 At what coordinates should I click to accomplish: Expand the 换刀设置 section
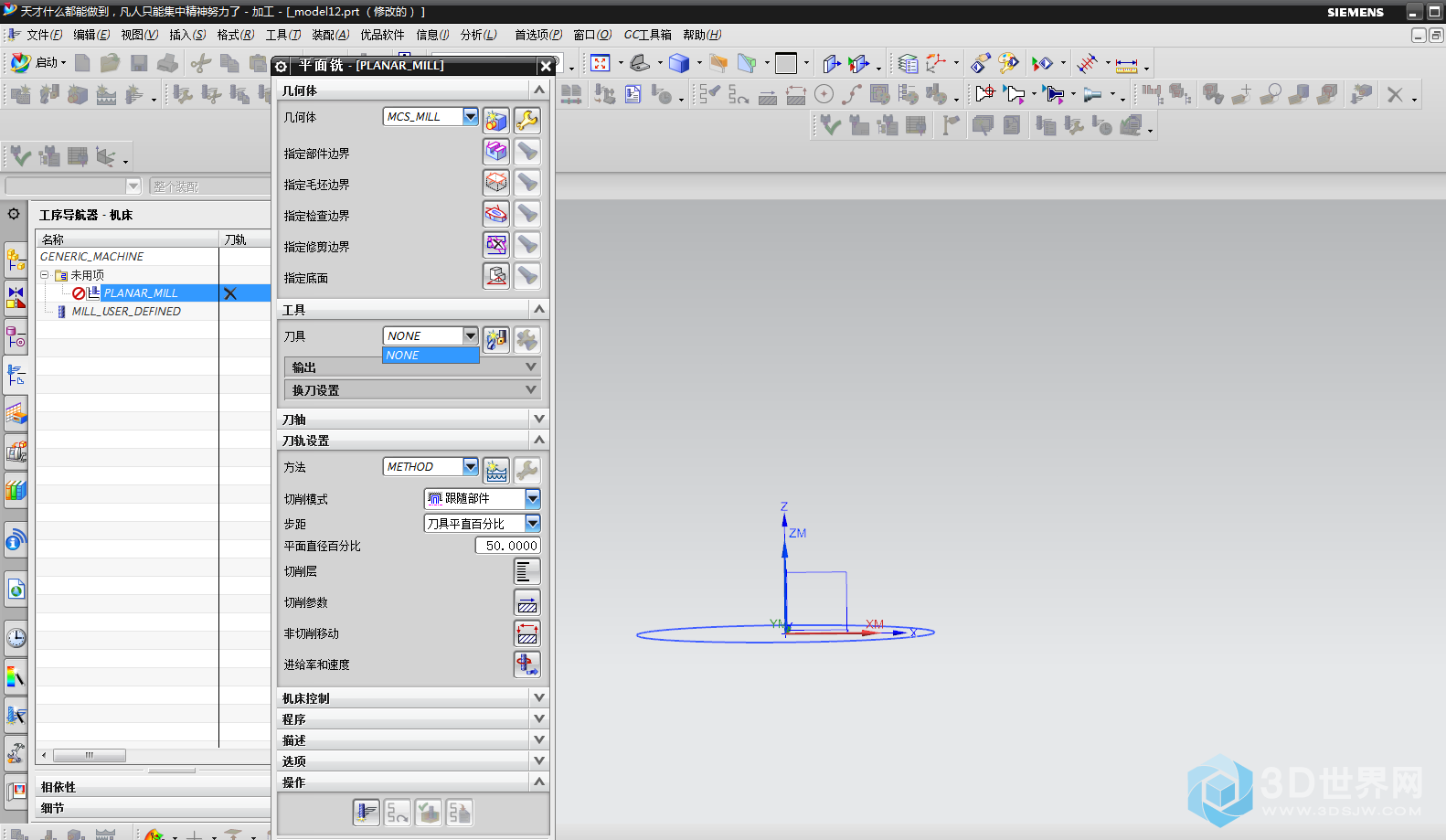pos(413,389)
